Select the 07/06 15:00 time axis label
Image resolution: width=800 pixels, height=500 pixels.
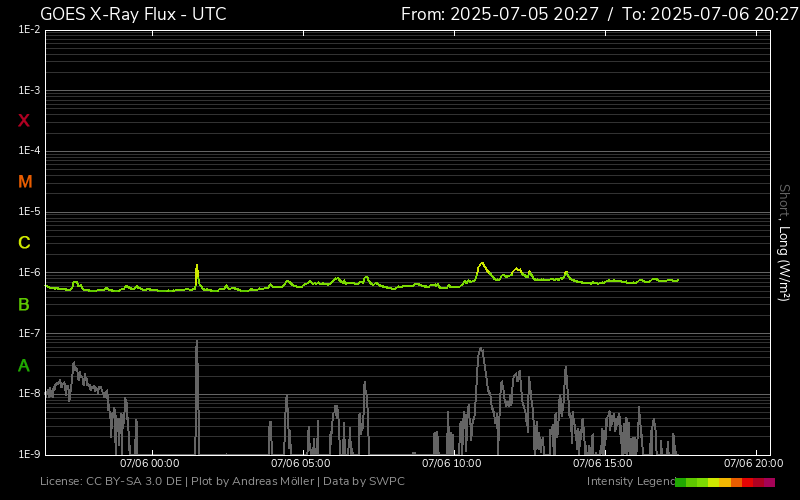point(602,463)
